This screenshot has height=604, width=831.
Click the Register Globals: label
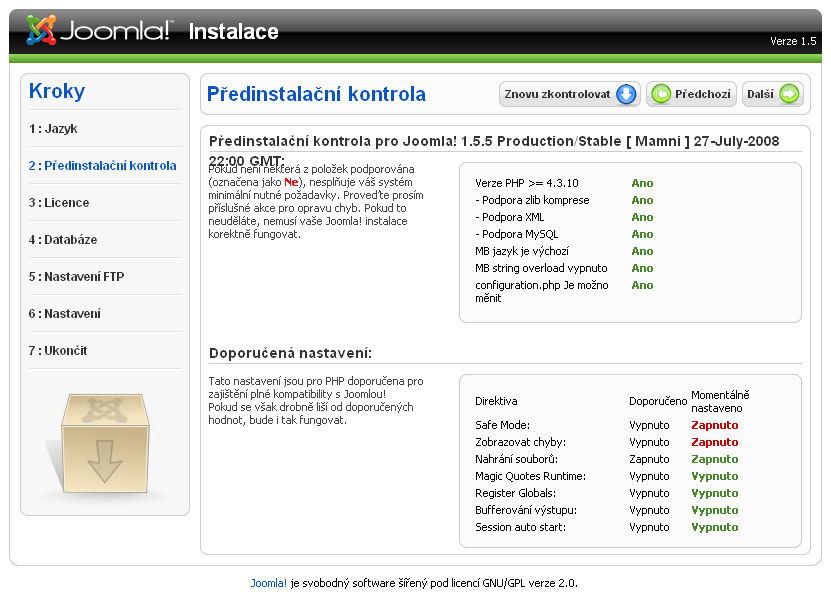515,493
